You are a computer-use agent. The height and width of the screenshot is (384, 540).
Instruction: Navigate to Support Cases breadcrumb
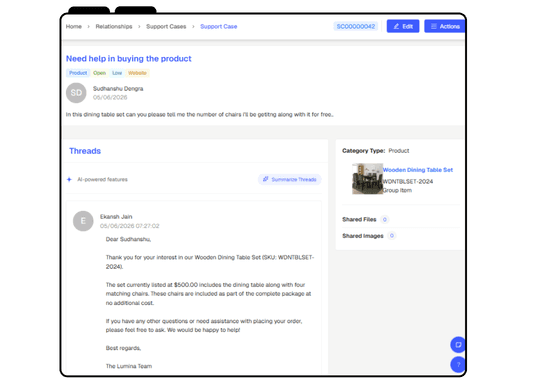pyautogui.click(x=166, y=27)
